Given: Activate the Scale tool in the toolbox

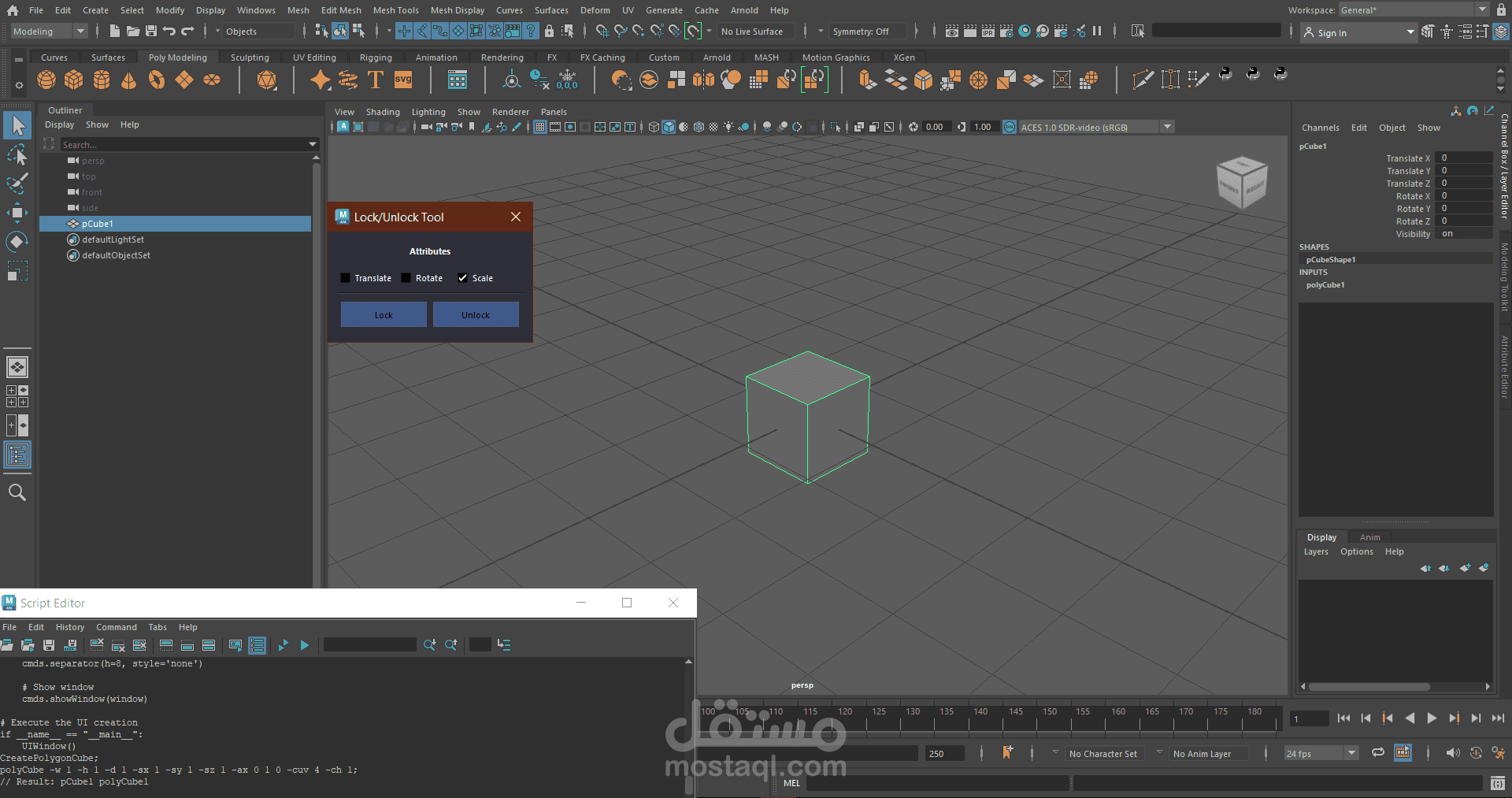Looking at the screenshot, I should [x=17, y=270].
